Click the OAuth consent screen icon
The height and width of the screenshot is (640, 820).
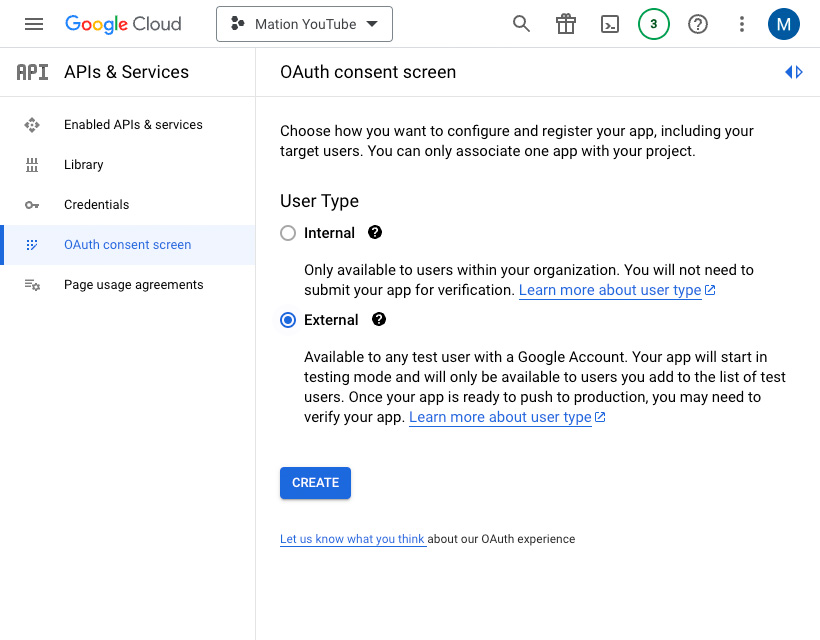32,245
